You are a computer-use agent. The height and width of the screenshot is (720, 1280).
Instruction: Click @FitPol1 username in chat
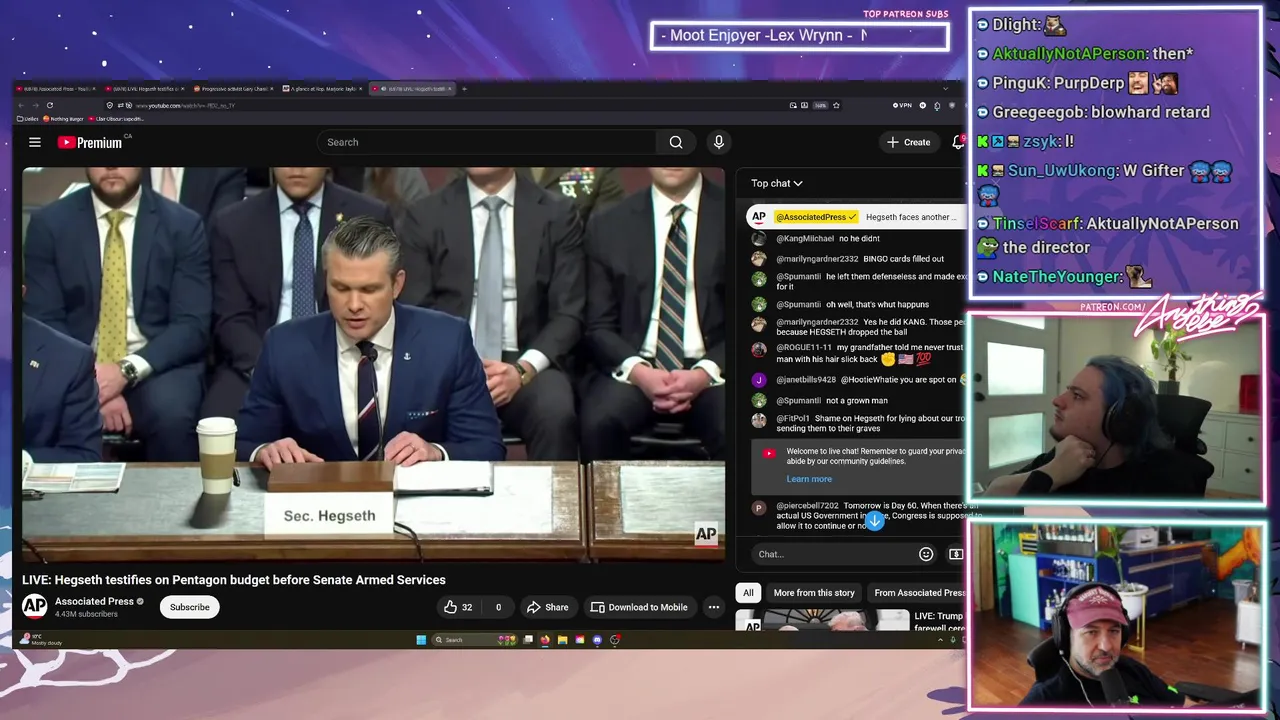tap(793, 419)
